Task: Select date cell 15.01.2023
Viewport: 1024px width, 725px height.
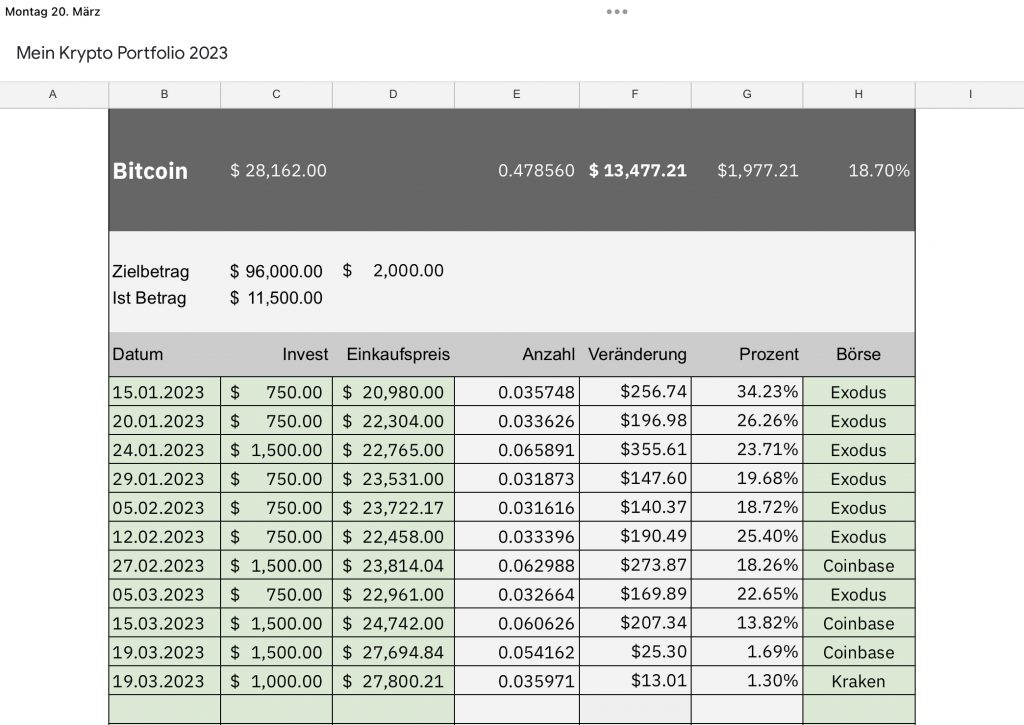Action: (x=165, y=392)
